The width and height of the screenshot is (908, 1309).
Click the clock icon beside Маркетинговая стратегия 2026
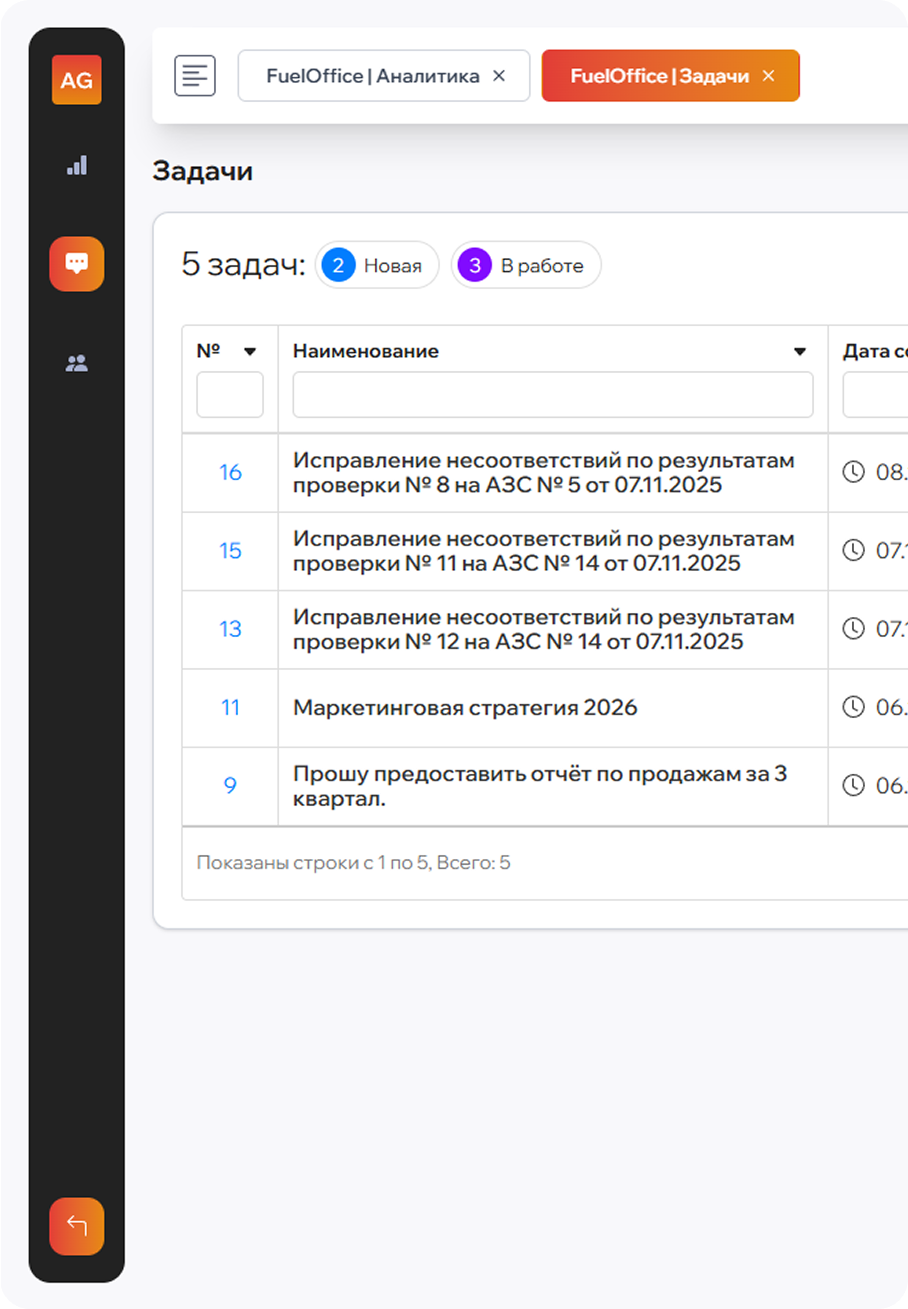pos(853,705)
